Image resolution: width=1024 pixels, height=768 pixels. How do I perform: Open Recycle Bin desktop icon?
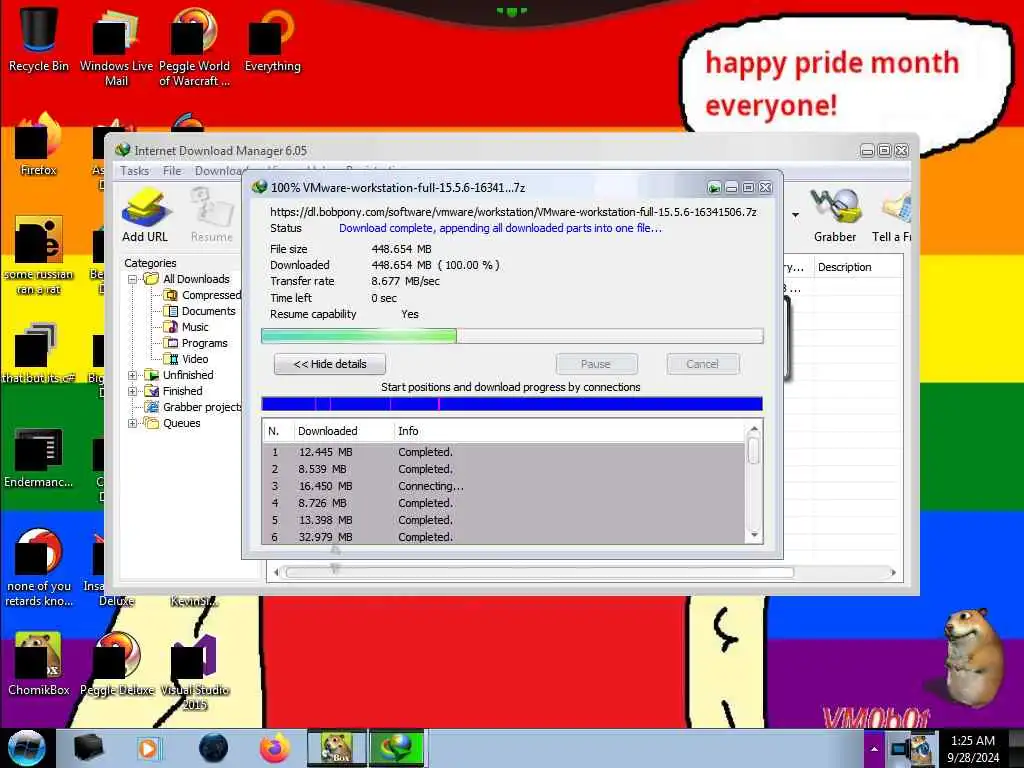point(39,40)
